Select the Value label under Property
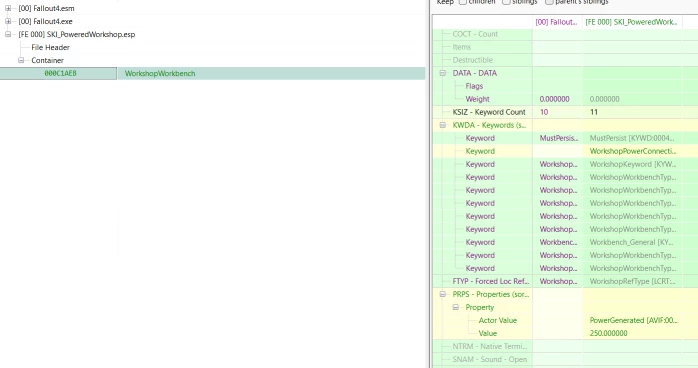The height and width of the screenshot is (368, 698). pos(487,333)
